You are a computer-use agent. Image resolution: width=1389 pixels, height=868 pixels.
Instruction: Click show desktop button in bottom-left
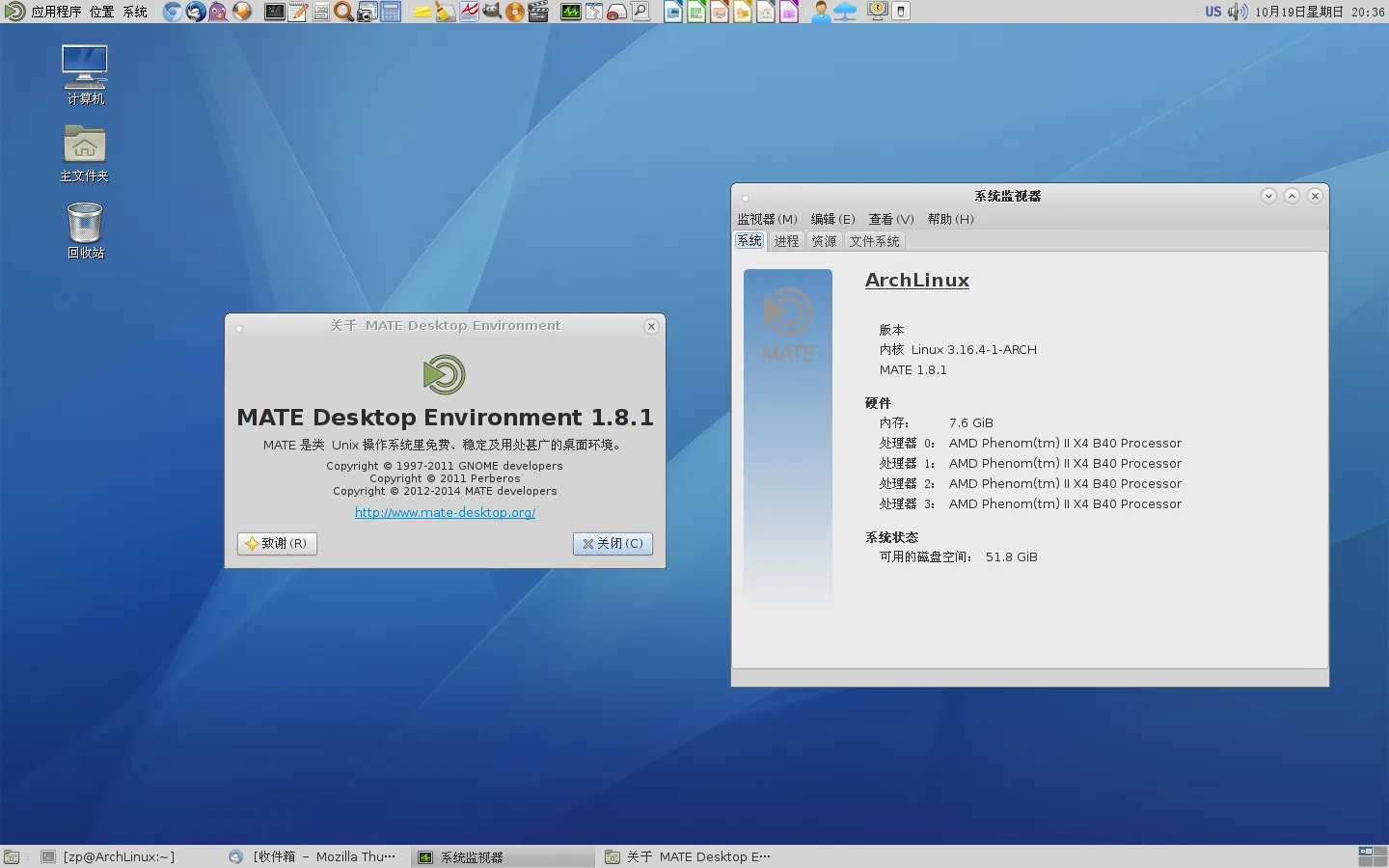point(12,856)
